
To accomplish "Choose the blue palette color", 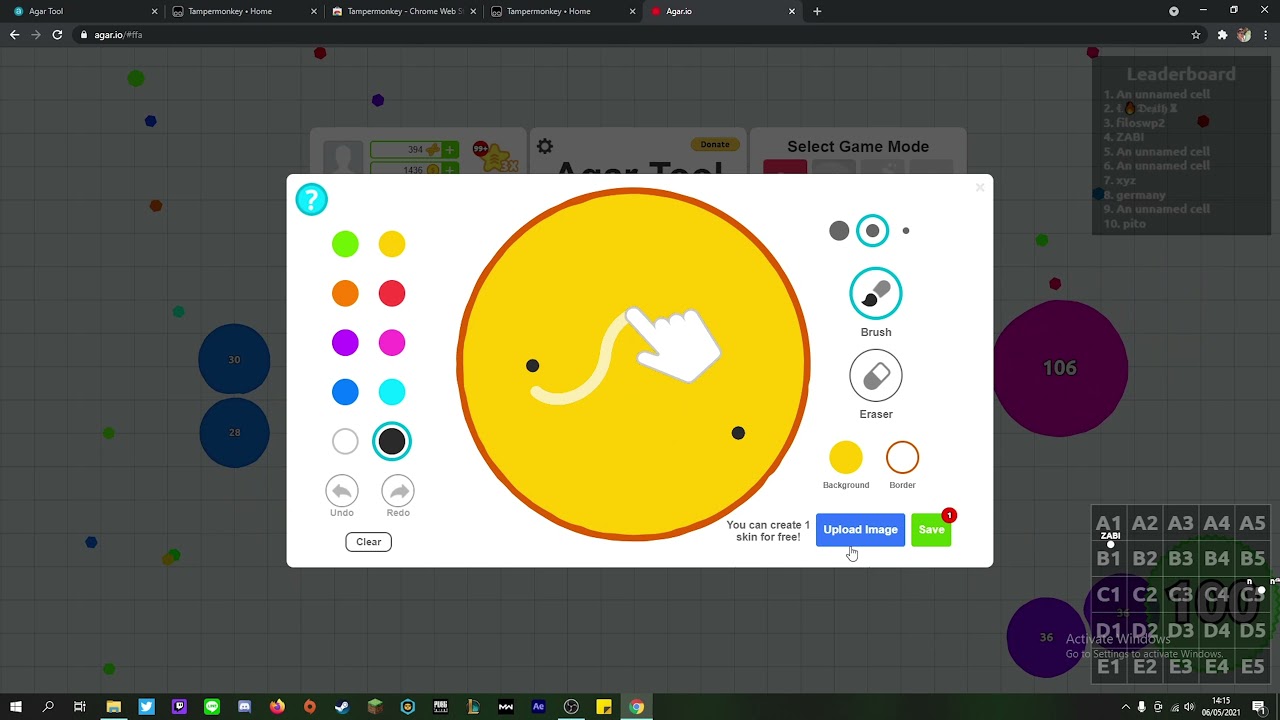I will (345, 392).
